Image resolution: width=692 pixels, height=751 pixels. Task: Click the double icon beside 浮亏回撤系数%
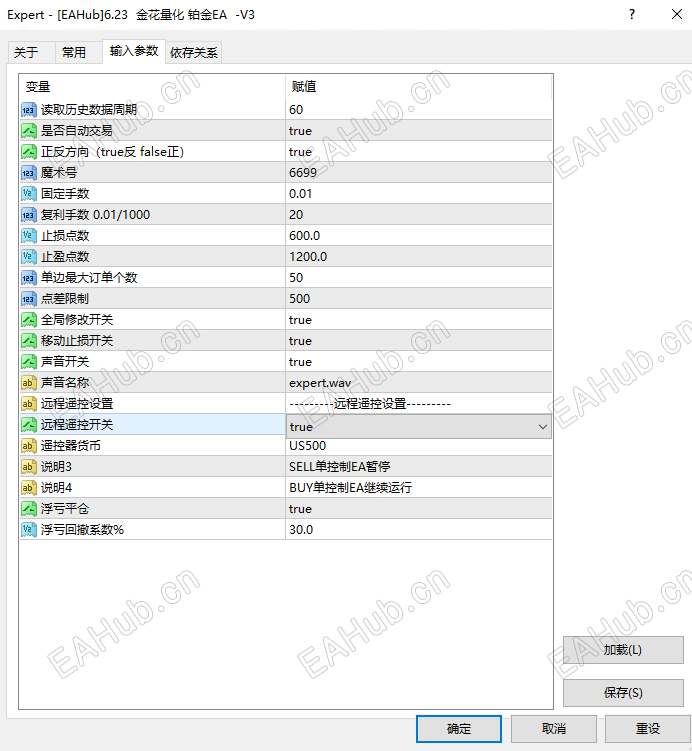point(29,530)
